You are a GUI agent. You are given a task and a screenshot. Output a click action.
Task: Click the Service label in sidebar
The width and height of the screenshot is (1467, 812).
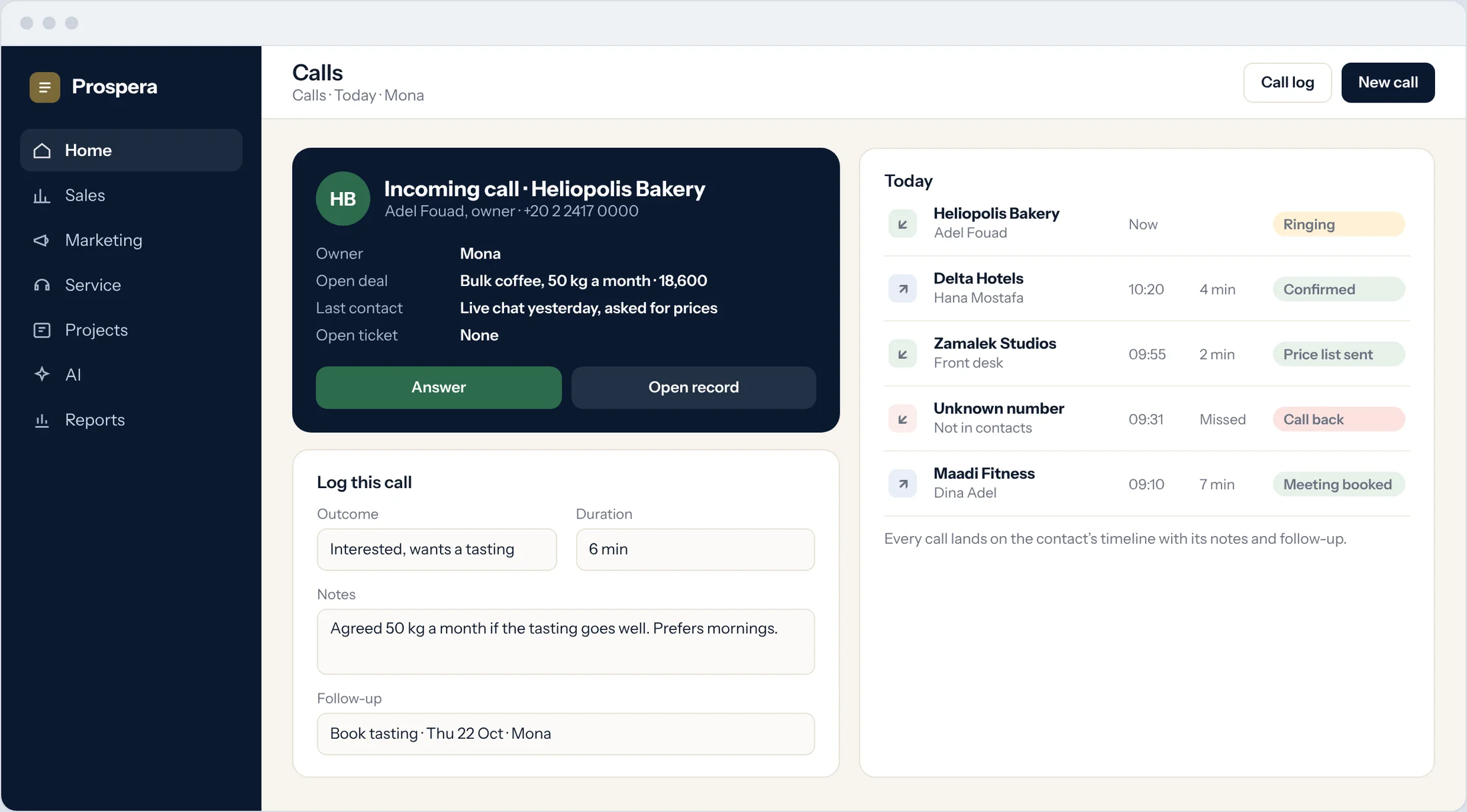point(93,285)
